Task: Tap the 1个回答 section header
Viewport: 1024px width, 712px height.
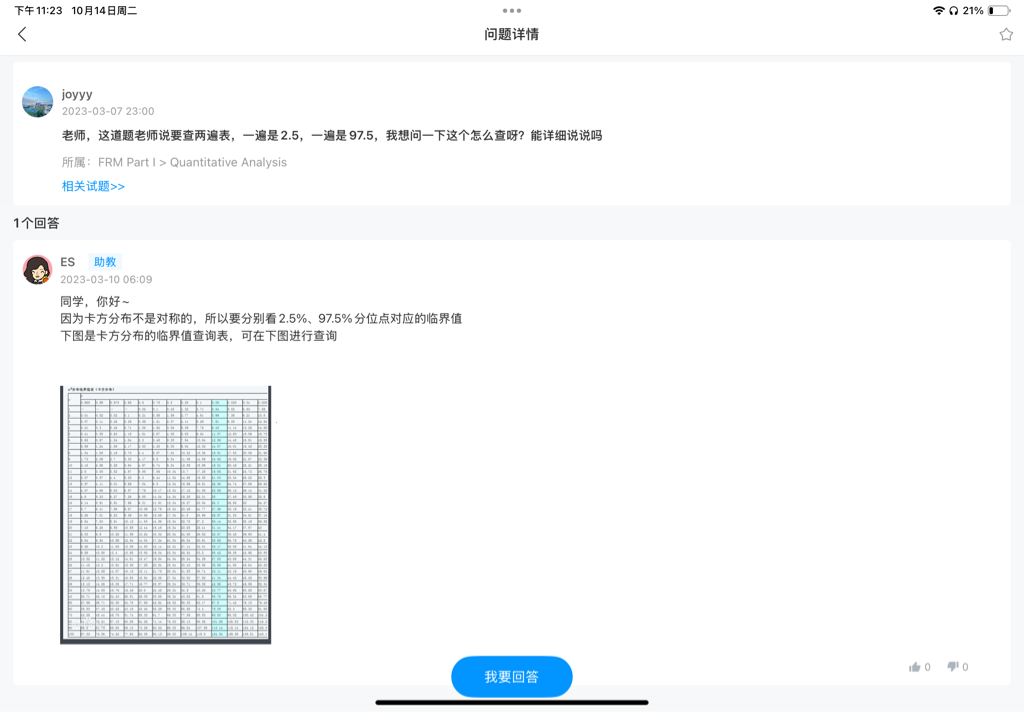Action: click(x=36, y=223)
